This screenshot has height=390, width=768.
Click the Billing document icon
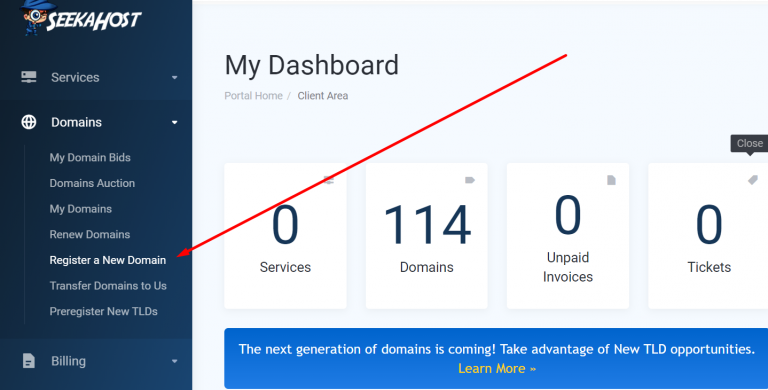coord(29,361)
